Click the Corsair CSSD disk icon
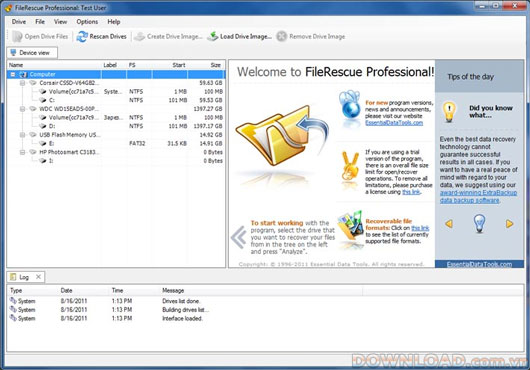The image size is (530, 370). pyautogui.click(x=33, y=83)
